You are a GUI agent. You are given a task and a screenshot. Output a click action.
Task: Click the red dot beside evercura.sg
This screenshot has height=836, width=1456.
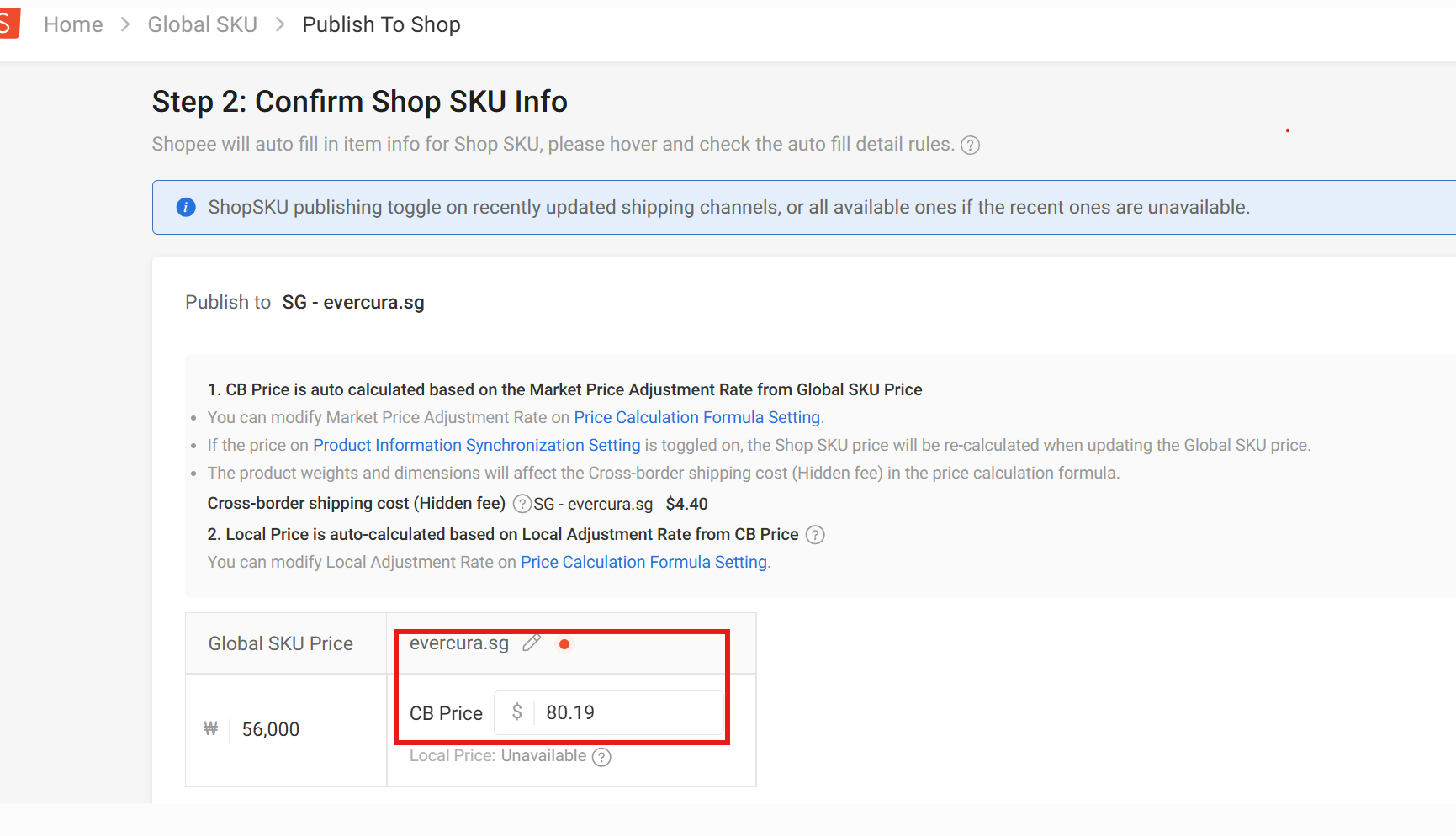click(x=564, y=644)
